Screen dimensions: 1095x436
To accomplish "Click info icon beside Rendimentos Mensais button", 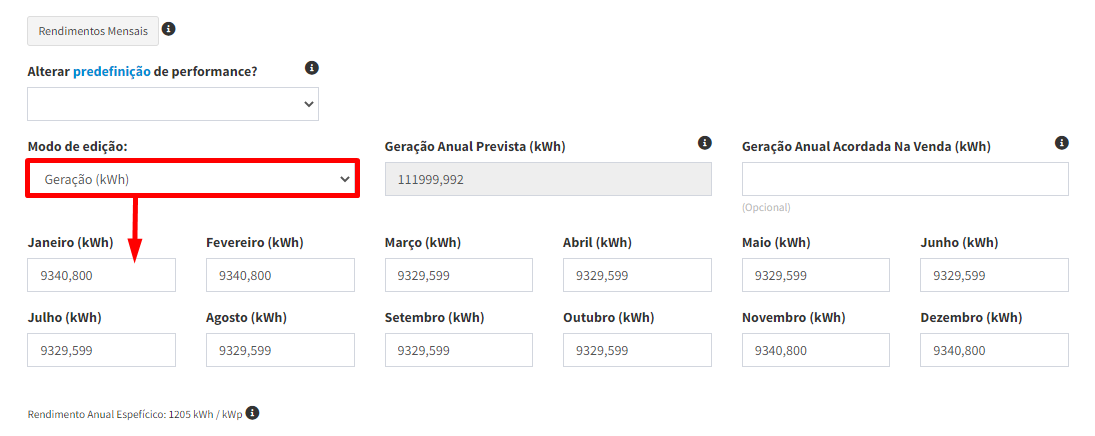I will click(169, 29).
